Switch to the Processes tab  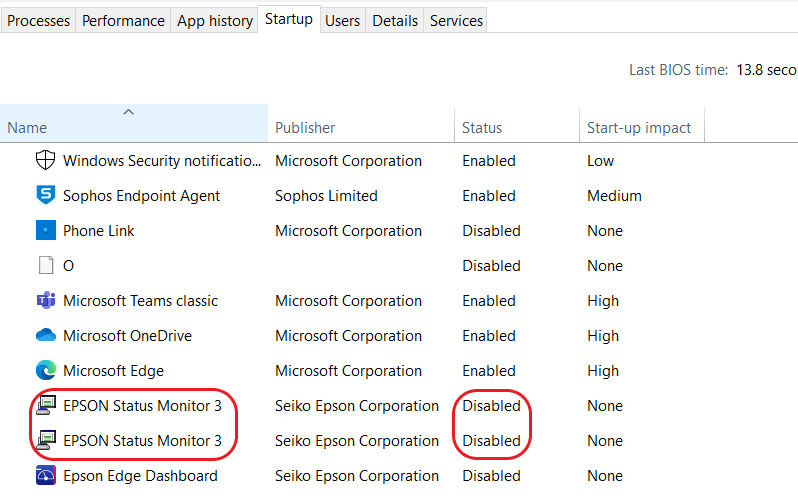pos(38,21)
